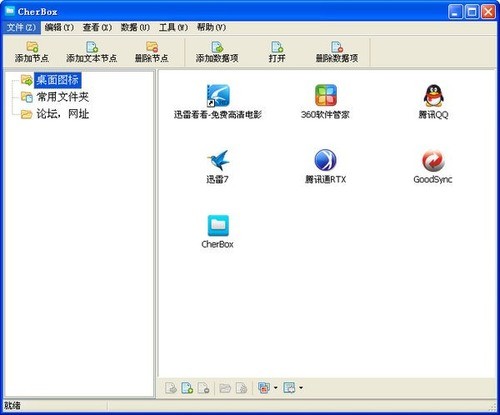Click the 打开 toolbar button
Viewport: 500px width, 415px height.
[x=277, y=52]
